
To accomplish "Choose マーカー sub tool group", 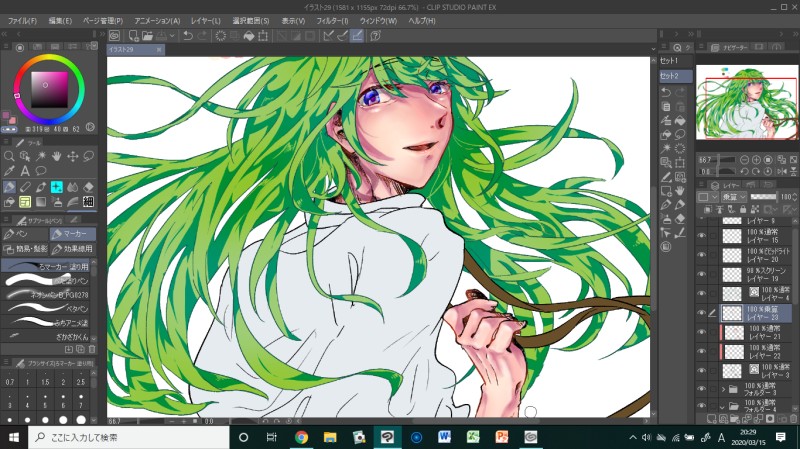I will click(73, 234).
